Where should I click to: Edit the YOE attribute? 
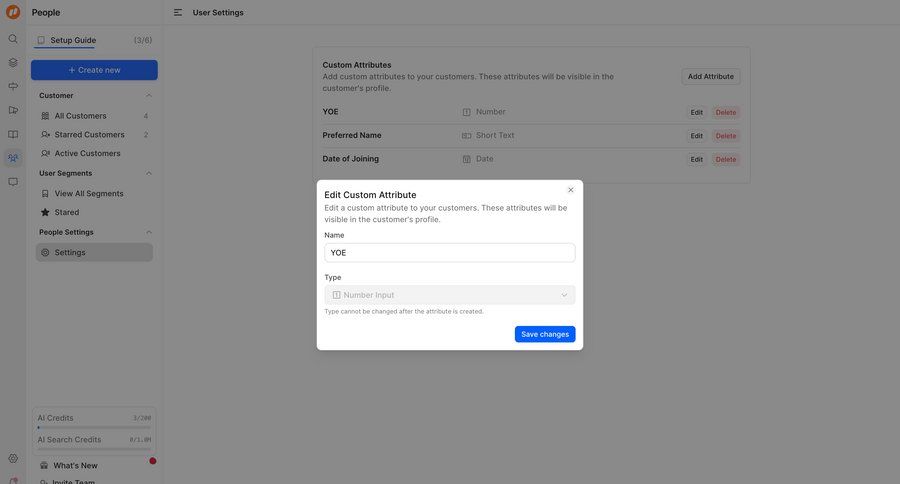pyautogui.click(x=696, y=113)
